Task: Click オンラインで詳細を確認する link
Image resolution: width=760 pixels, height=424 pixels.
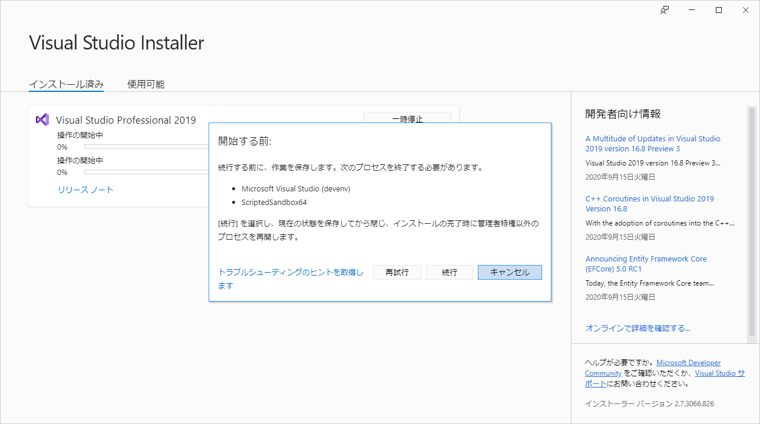Action: click(638, 328)
